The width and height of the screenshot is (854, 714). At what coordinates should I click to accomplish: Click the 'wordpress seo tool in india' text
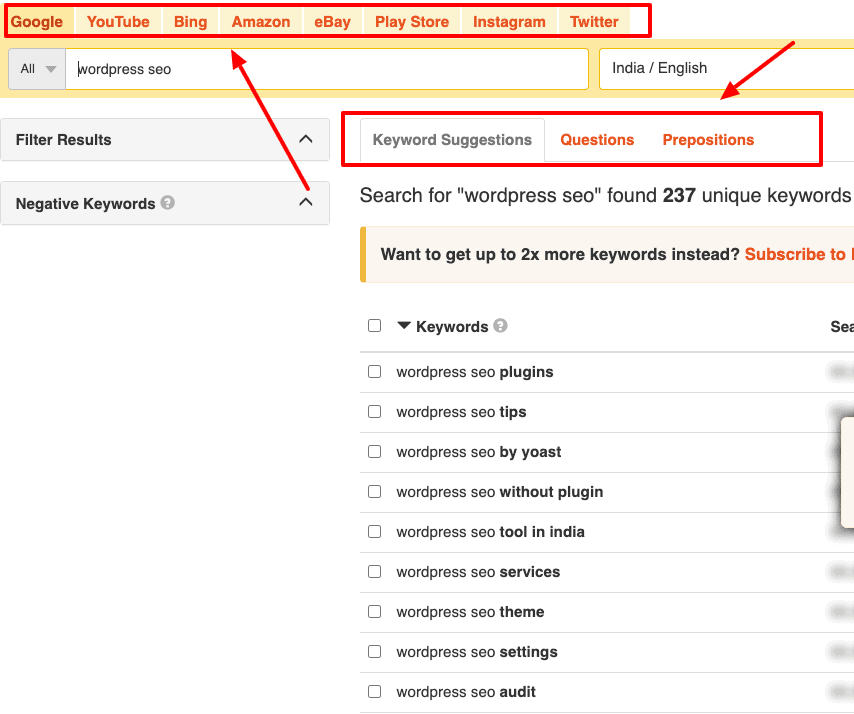pos(490,532)
